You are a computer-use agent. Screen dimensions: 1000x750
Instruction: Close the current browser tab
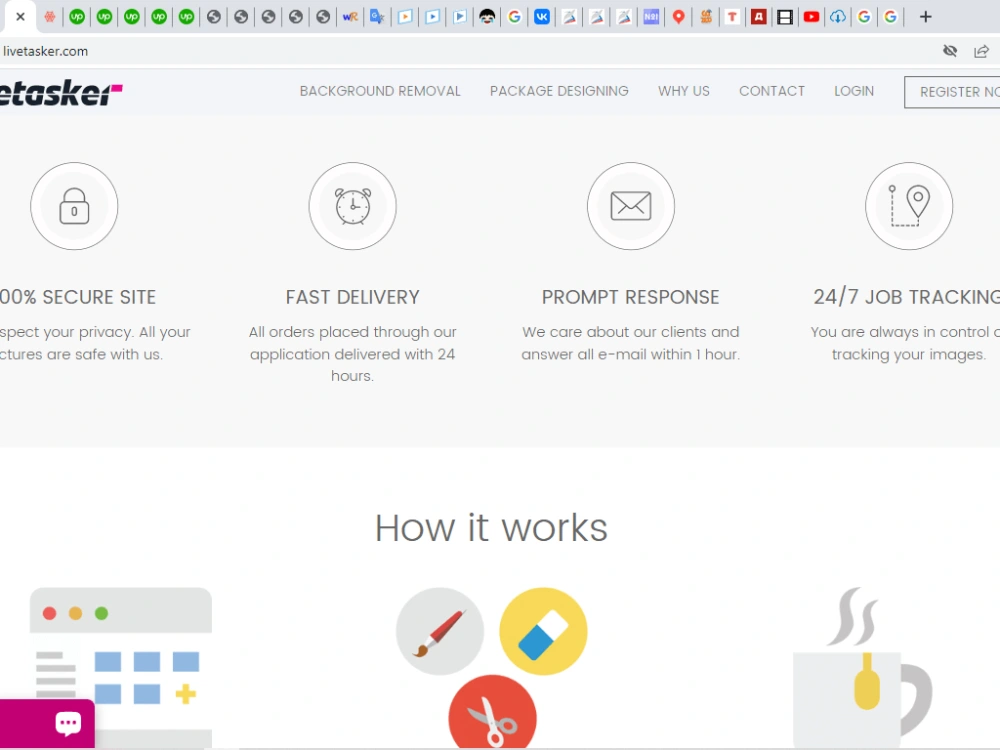pyautogui.click(x=20, y=17)
